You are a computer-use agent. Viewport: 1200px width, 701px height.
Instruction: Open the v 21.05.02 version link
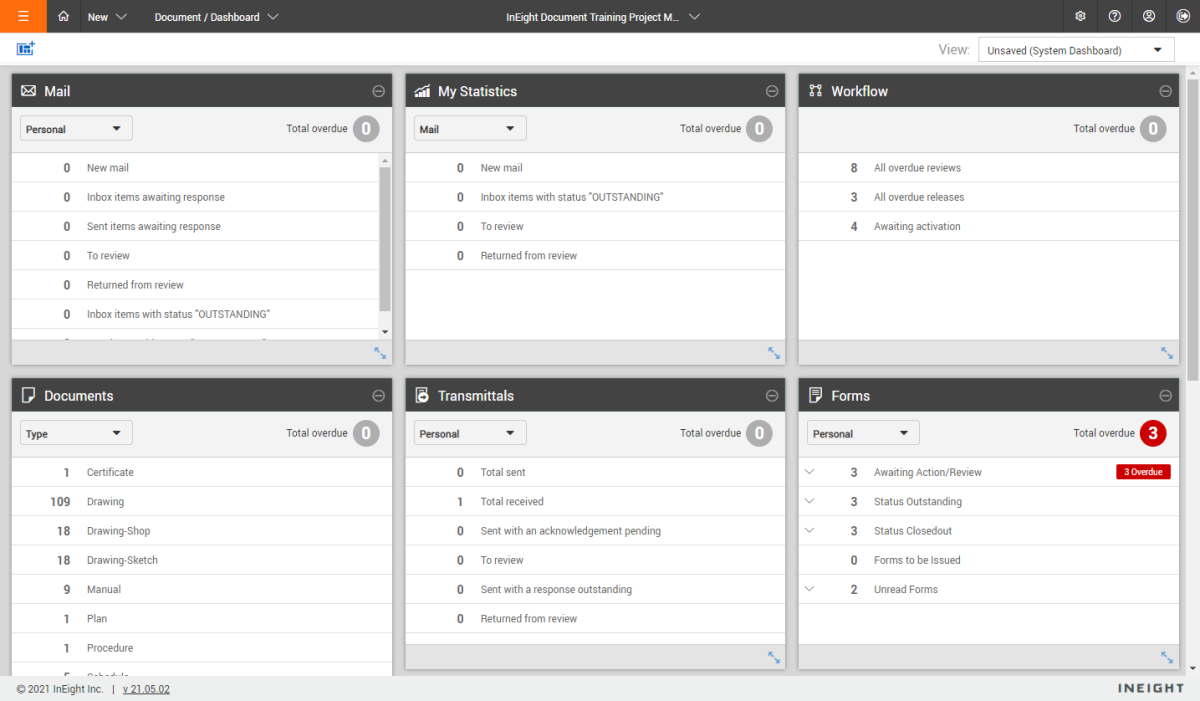pyautogui.click(x=146, y=689)
